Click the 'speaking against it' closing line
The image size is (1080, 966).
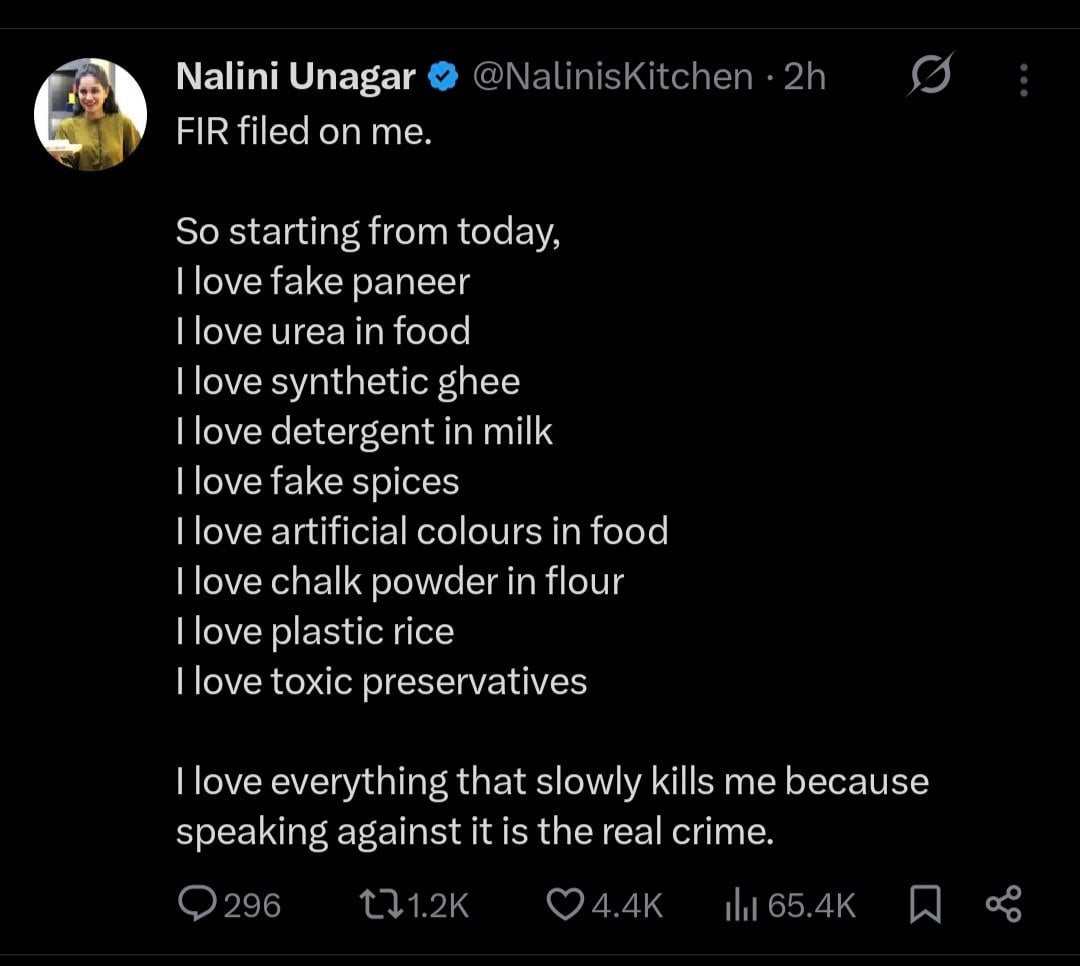point(475,832)
